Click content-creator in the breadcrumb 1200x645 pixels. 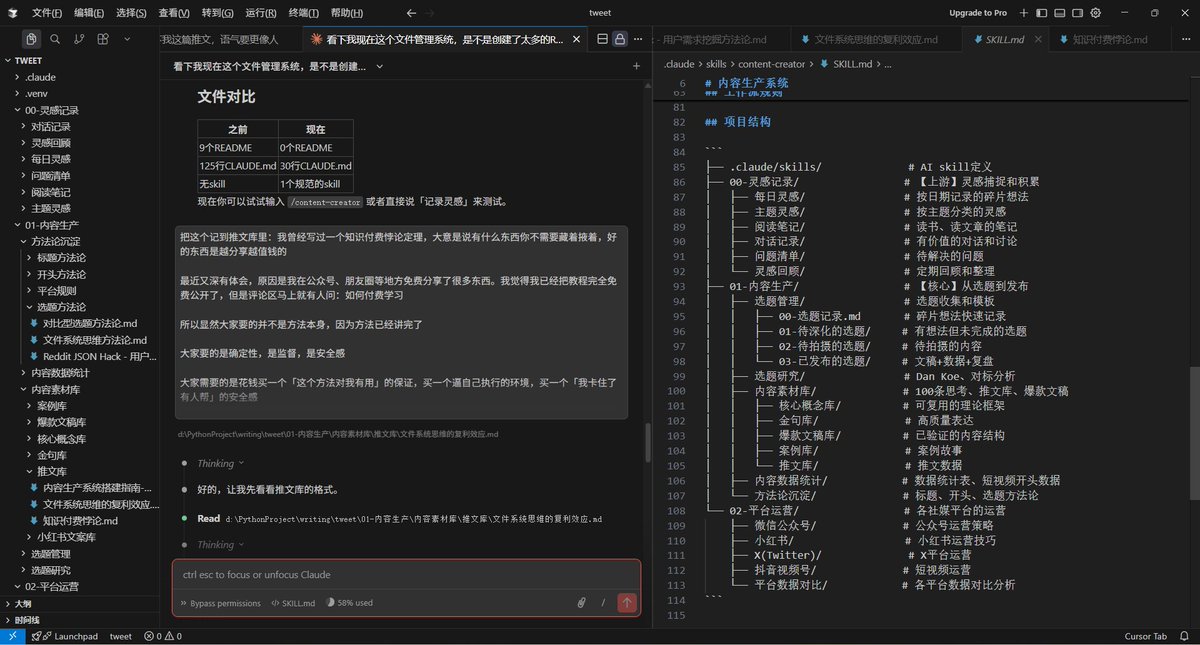tap(773, 63)
